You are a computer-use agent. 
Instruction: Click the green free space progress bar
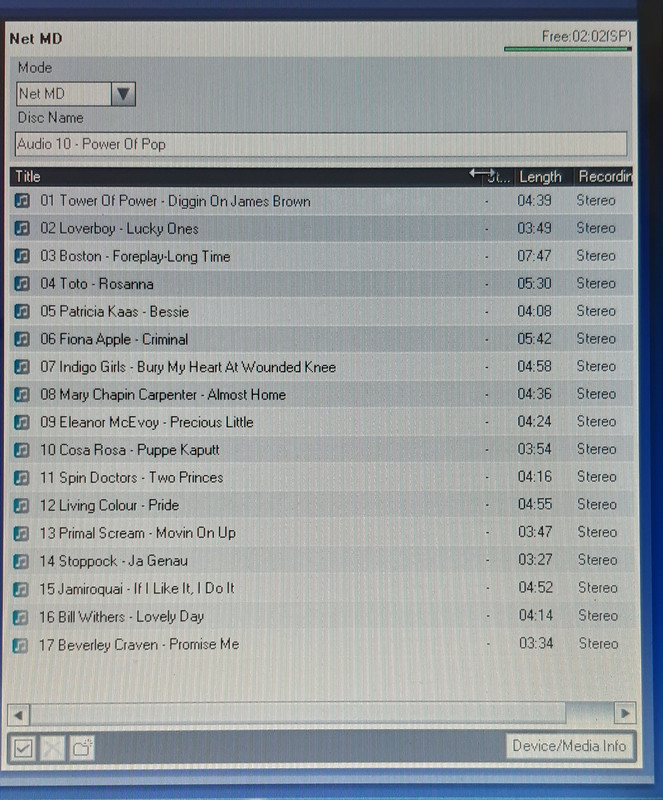pyautogui.click(x=568, y=49)
